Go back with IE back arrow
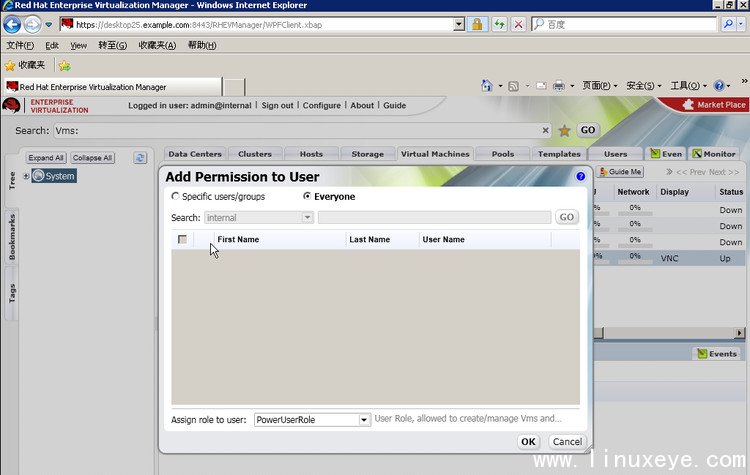This screenshot has height=475, width=750. (12, 24)
